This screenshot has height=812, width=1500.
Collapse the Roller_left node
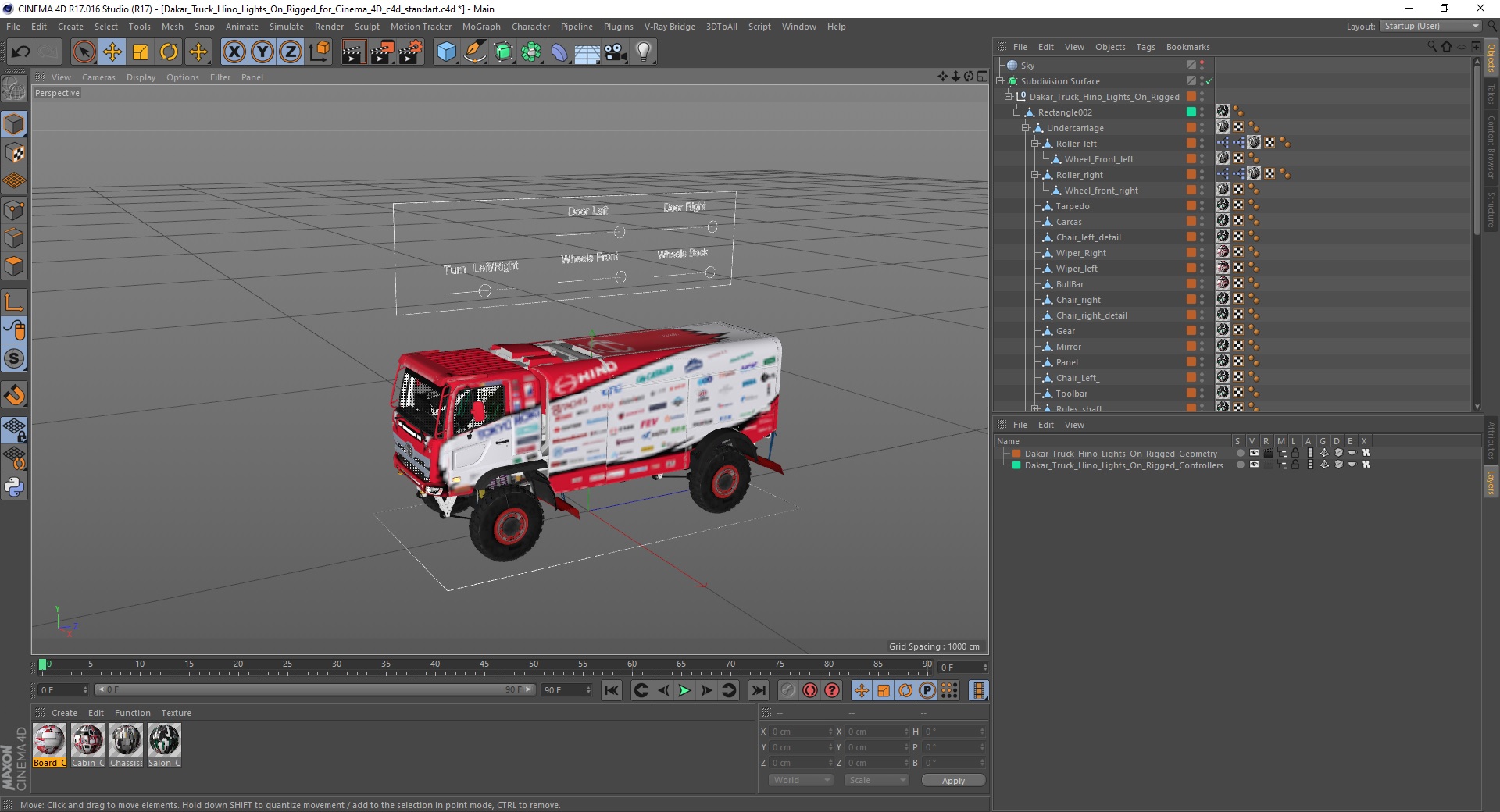[1035, 144]
